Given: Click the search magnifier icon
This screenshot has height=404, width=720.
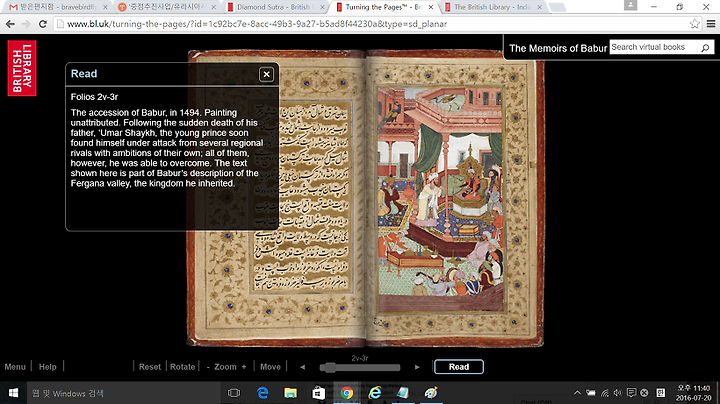Looking at the screenshot, I should coord(705,47).
